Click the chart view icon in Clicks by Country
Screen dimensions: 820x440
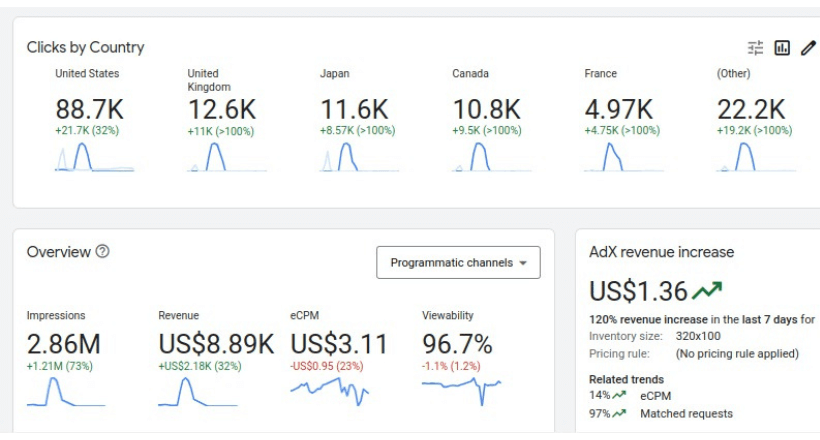(x=782, y=48)
